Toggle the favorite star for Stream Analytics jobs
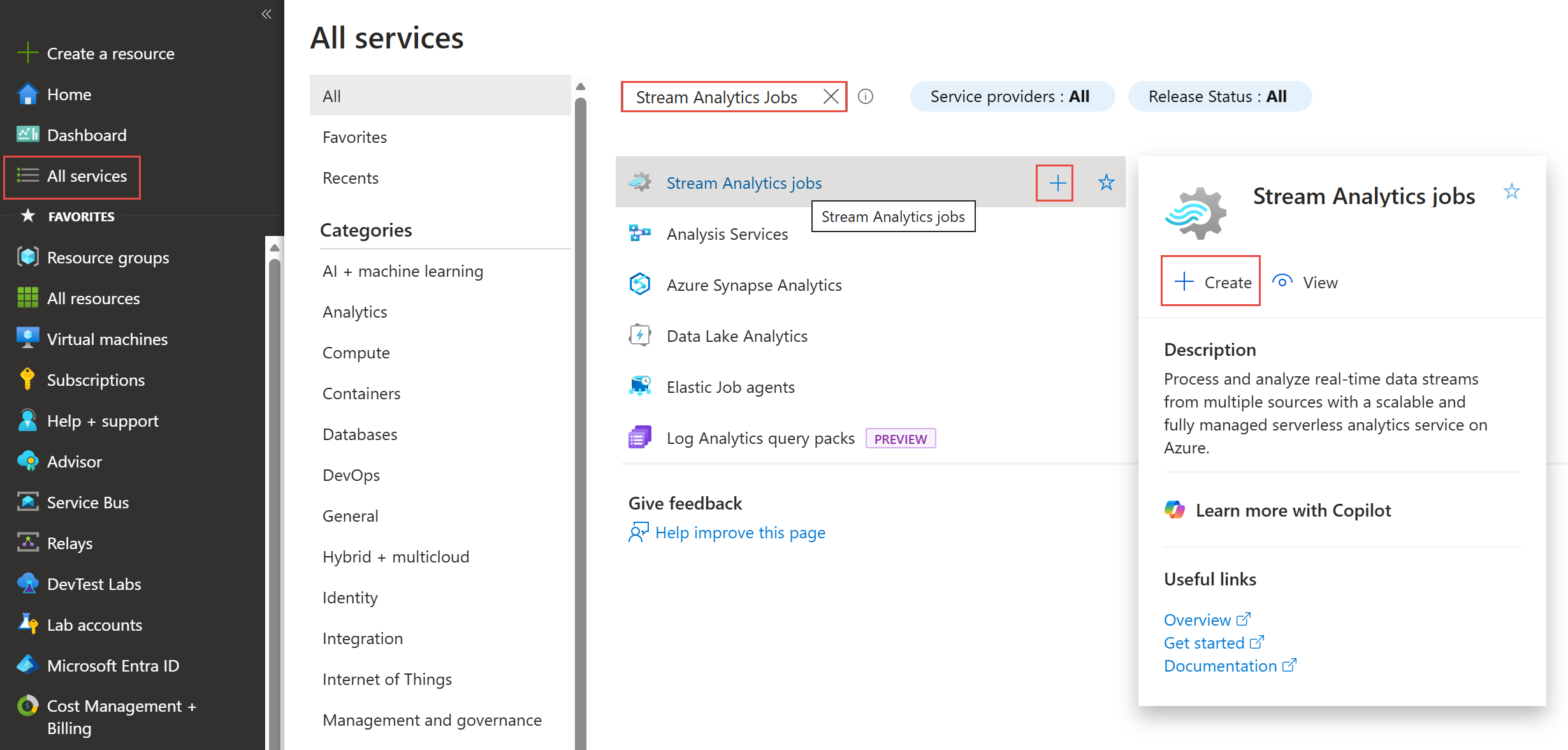1568x750 pixels. click(x=1107, y=182)
